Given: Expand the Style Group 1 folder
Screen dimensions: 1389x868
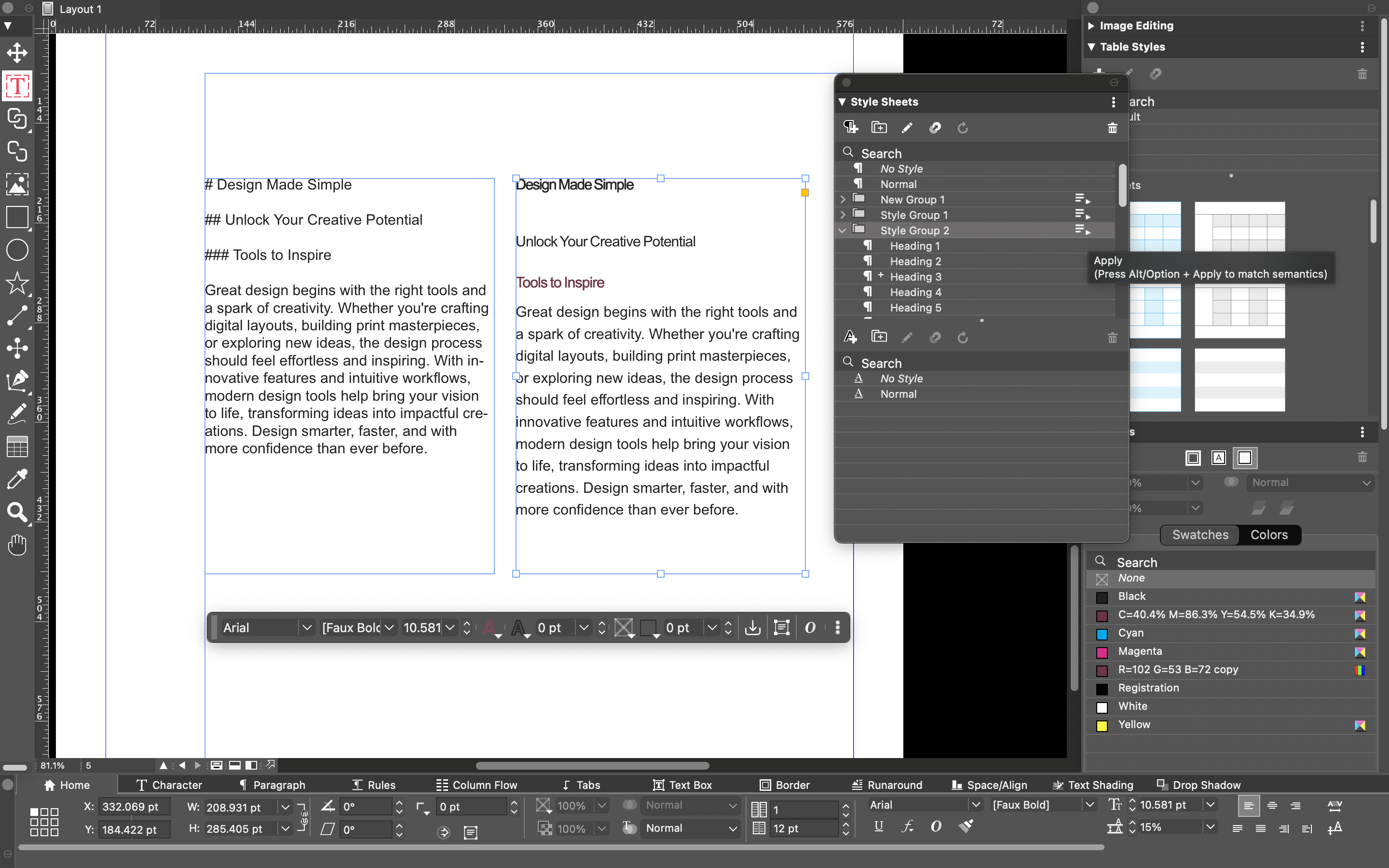Looking at the screenshot, I should pos(843,215).
